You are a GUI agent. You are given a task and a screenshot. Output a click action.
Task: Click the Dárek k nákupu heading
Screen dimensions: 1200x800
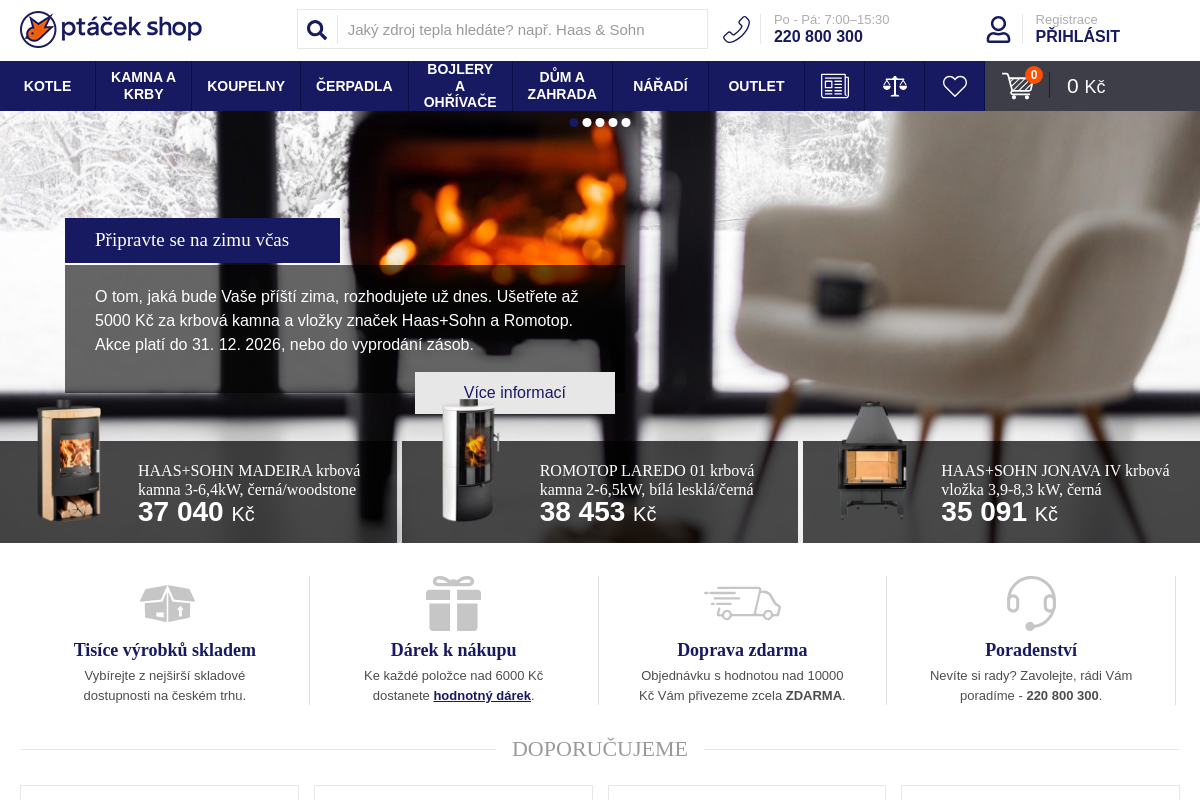tap(454, 650)
